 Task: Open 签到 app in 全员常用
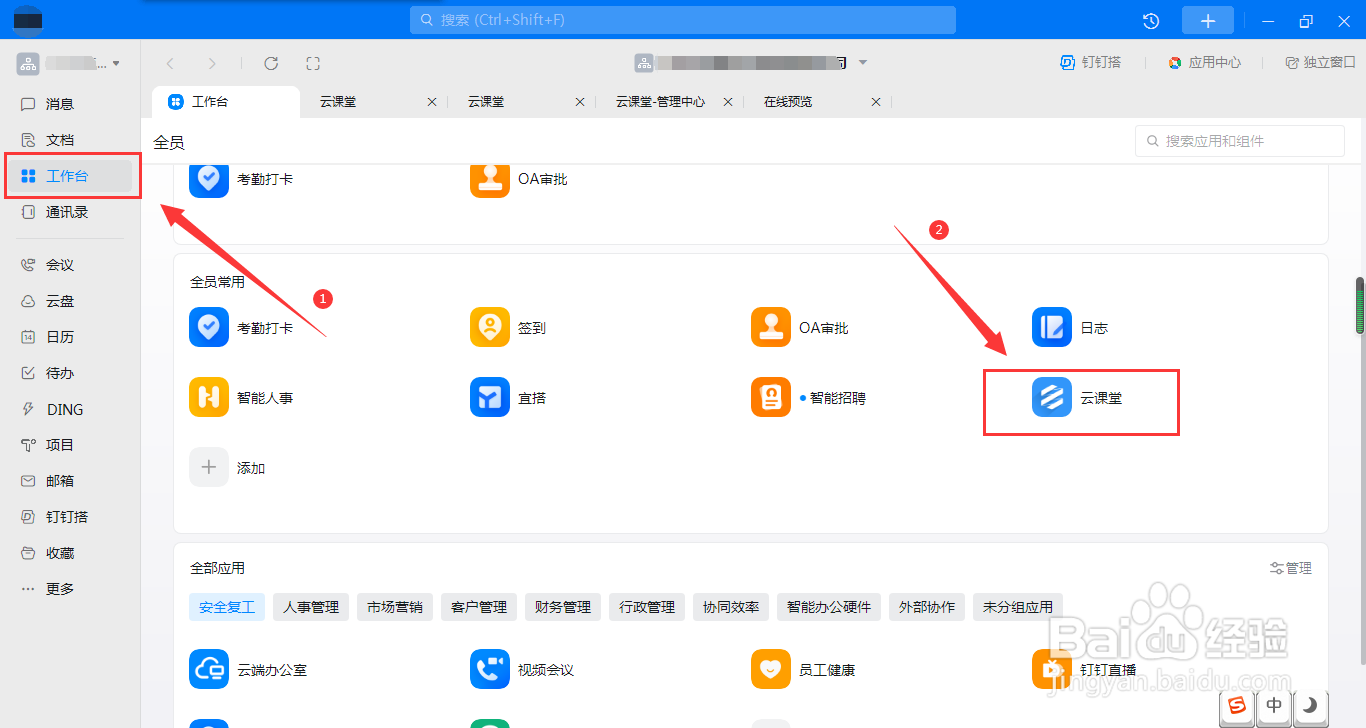pyautogui.click(x=508, y=328)
